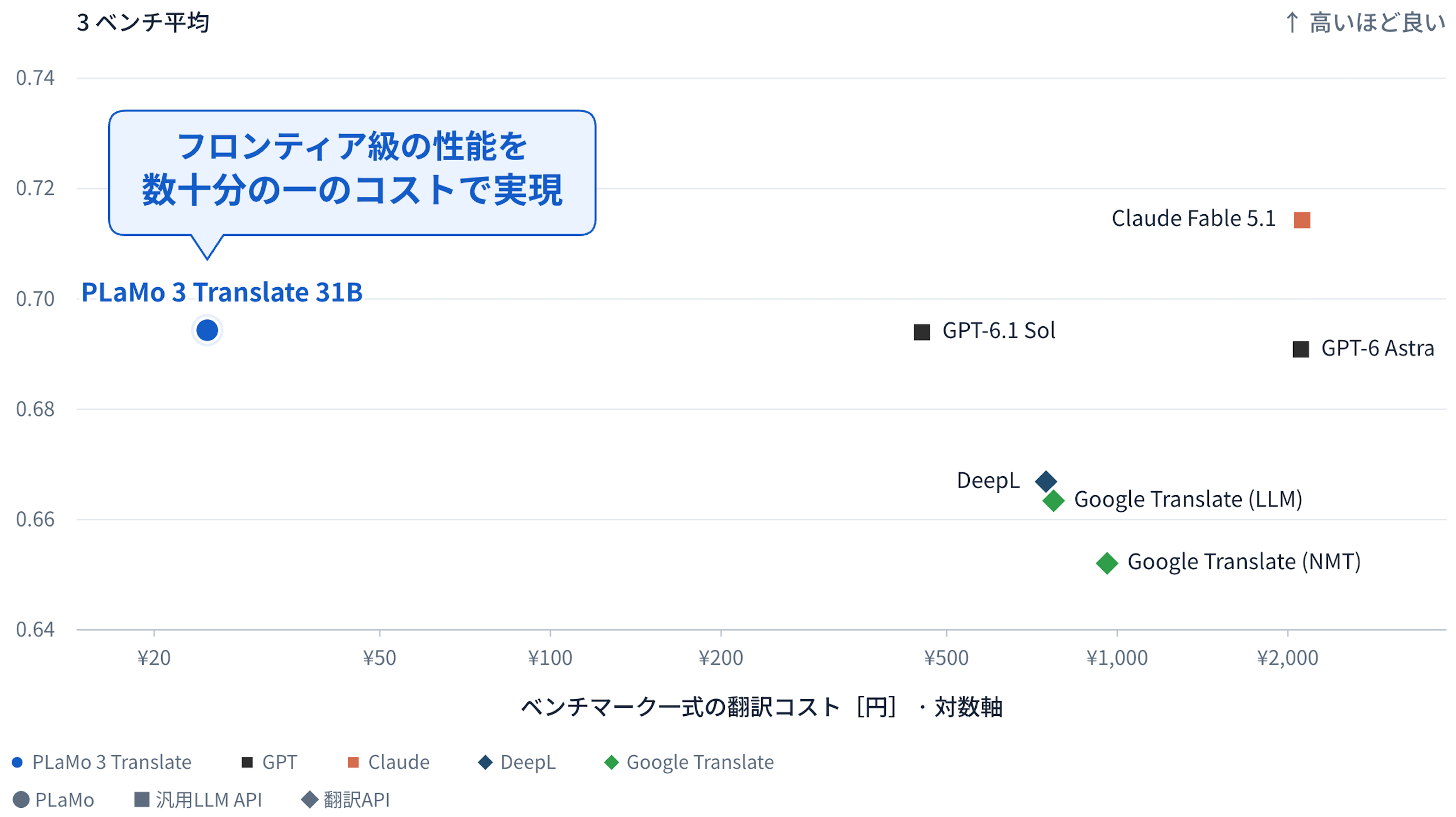Click the 0.72 y-axis tick label
Image resolution: width=1456 pixels, height=817 pixels.
35,188
